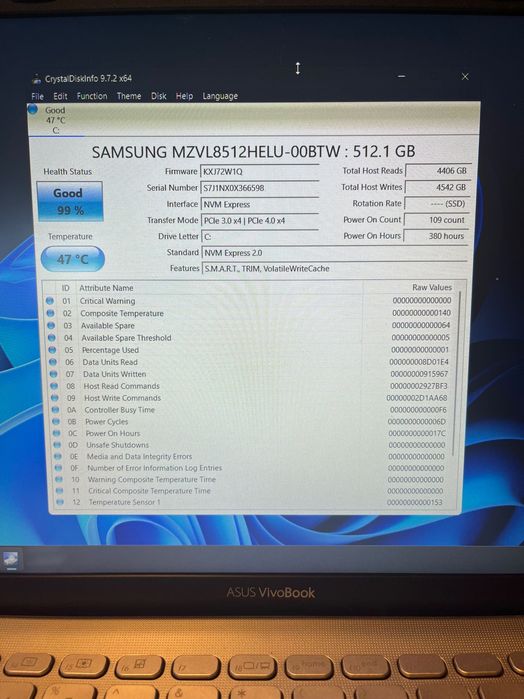
Task: Open the File menu
Action: [37, 96]
